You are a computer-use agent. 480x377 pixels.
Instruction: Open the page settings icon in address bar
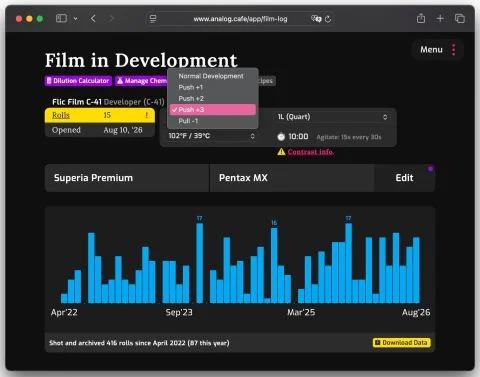coord(153,19)
